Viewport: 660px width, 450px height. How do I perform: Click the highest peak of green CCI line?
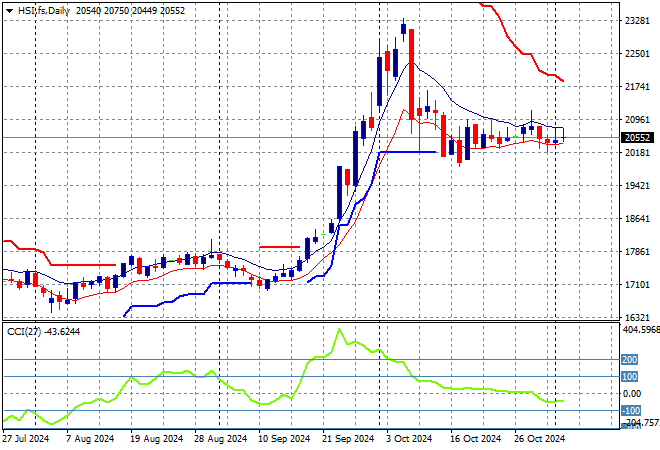tap(339, 330)
